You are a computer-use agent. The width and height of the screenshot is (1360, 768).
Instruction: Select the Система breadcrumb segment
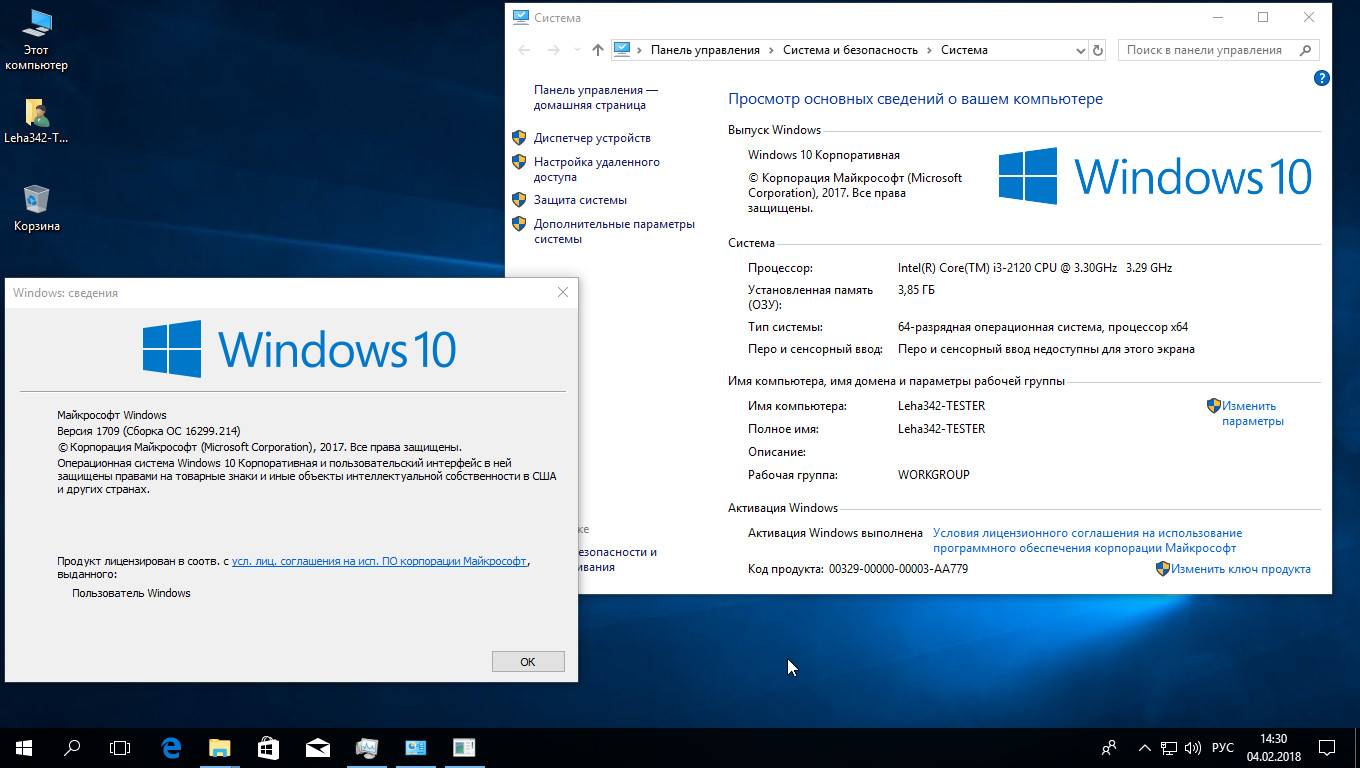pos(964,50)
